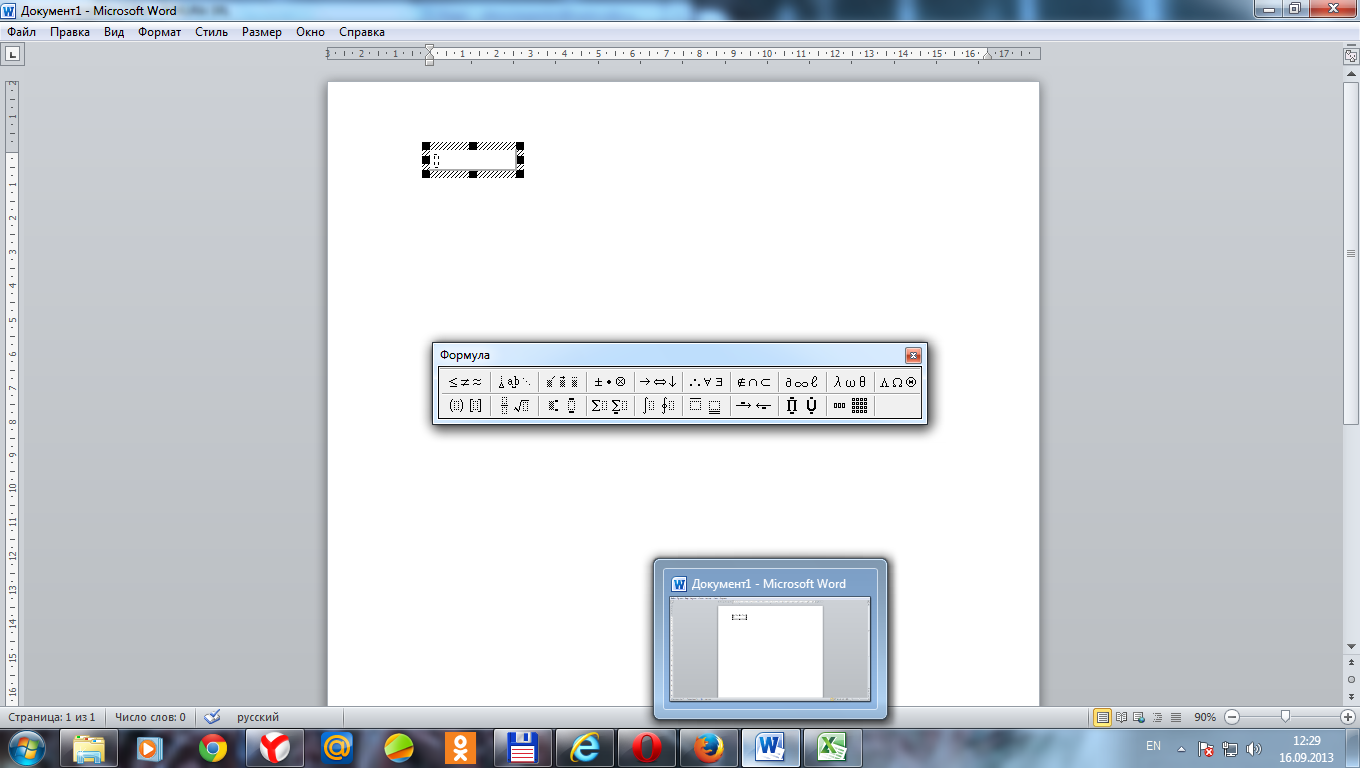This screenshot has width=1360, height=768.
Task: Open labeled arrow templates palette
Action: click(754, 405)
